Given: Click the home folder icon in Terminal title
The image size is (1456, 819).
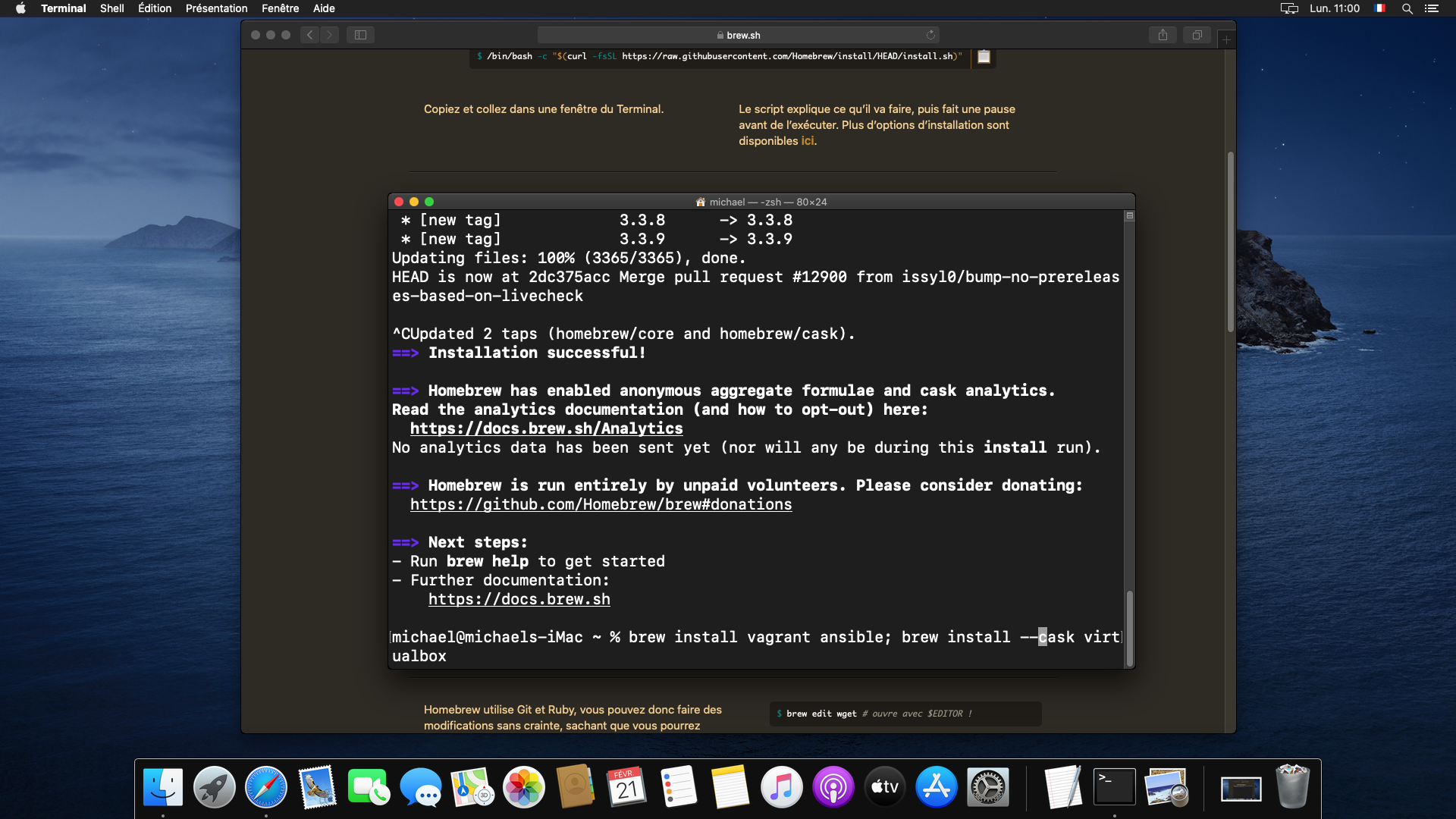Looking at the screenshot, I should 701,202.
